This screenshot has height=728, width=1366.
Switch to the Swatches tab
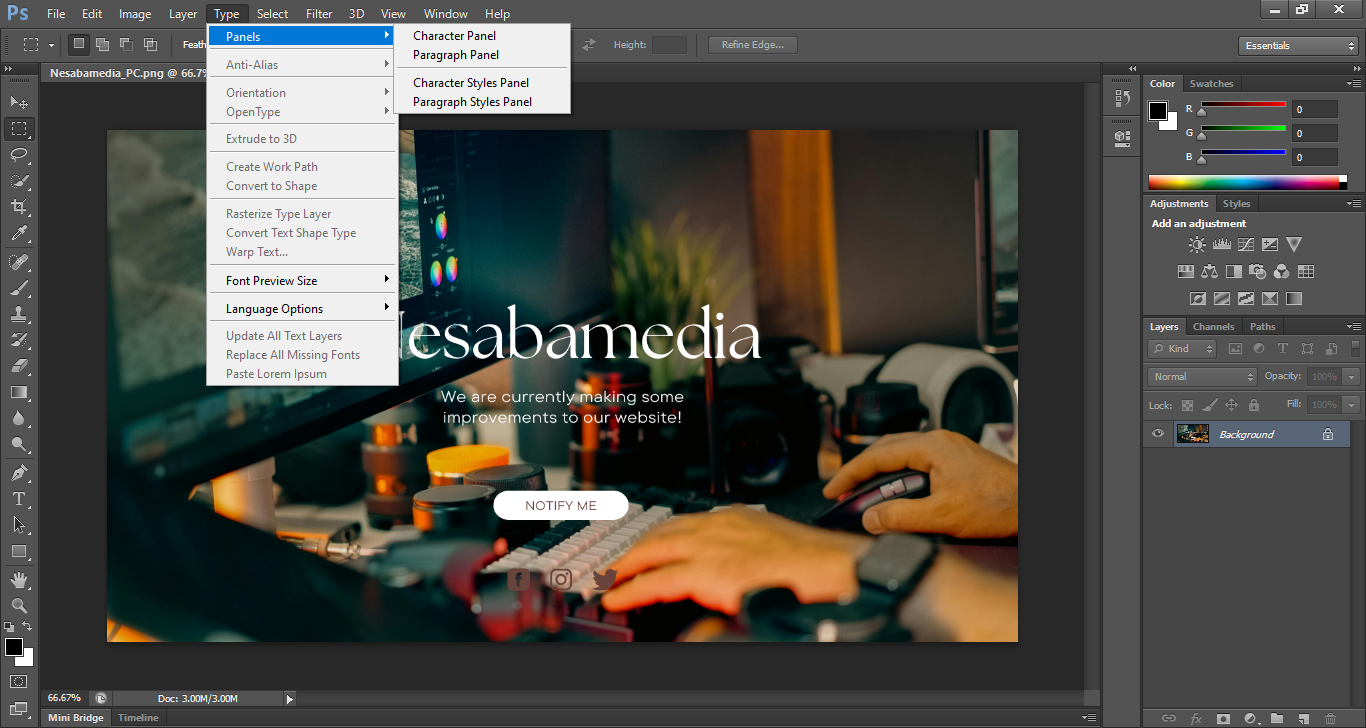pos(1211,84)
